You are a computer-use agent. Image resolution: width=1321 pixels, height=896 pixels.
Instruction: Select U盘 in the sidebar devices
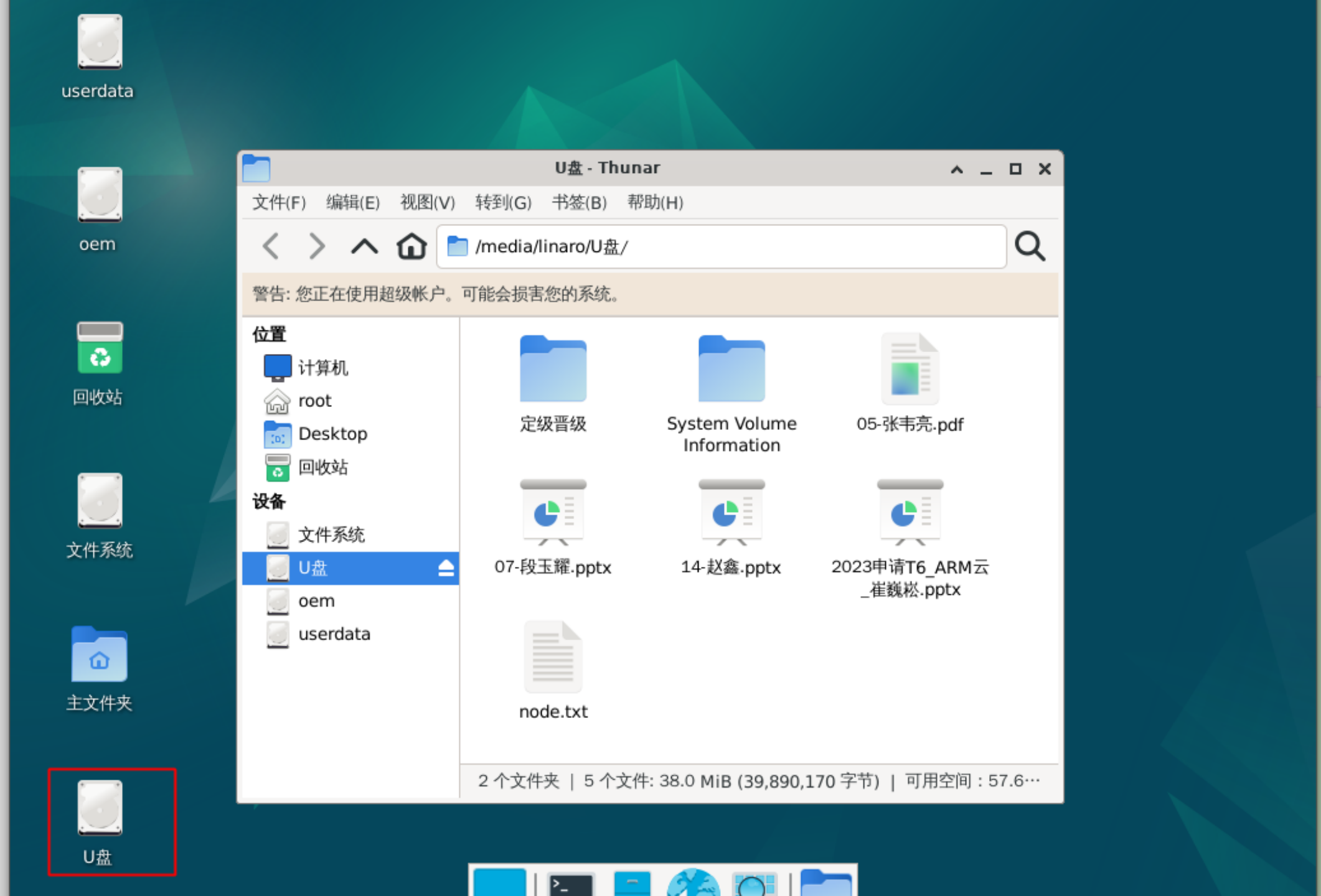(x=350, y=568)
